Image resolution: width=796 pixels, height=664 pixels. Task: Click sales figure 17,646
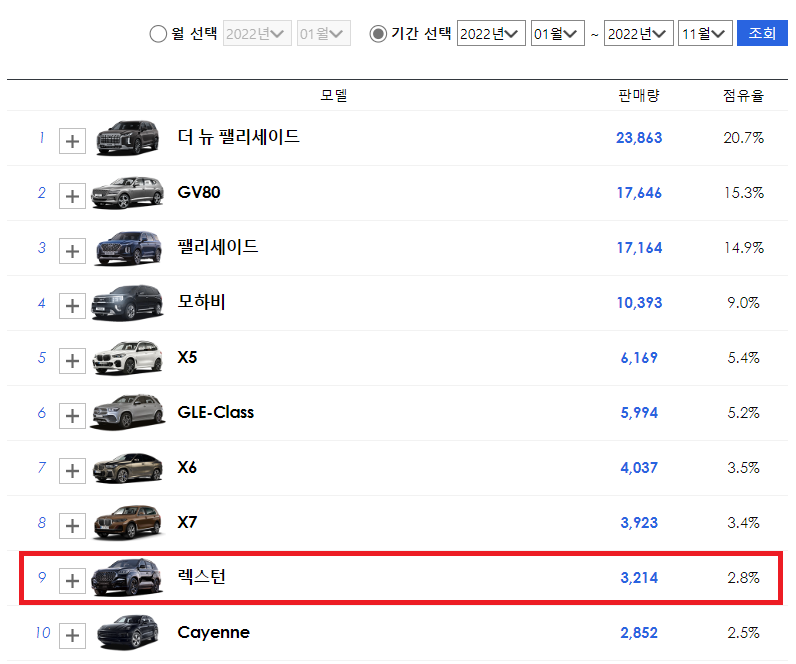pyautogui.click(x=639, y=193)
